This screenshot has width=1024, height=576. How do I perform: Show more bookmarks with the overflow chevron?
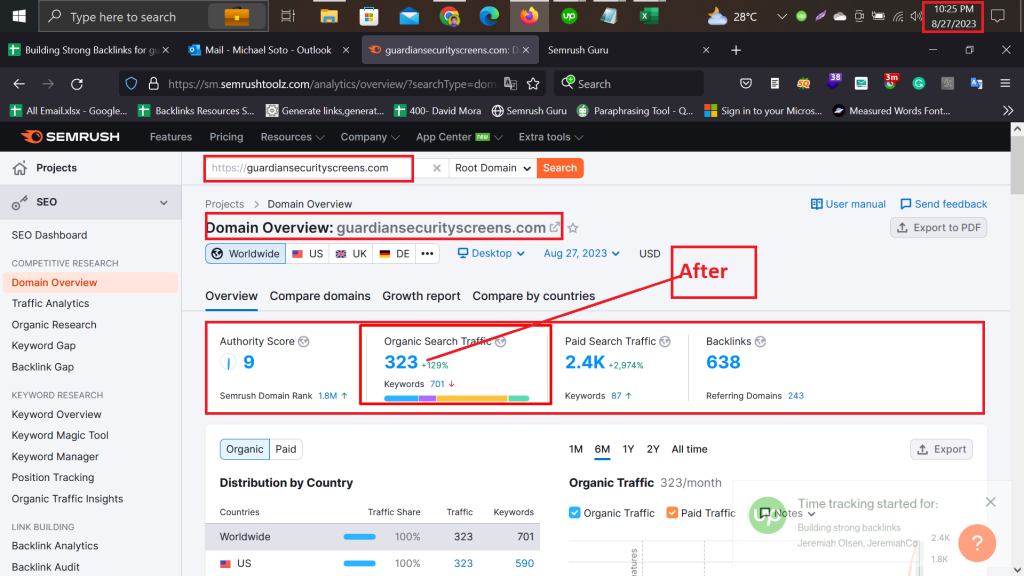pos(1008,110)
